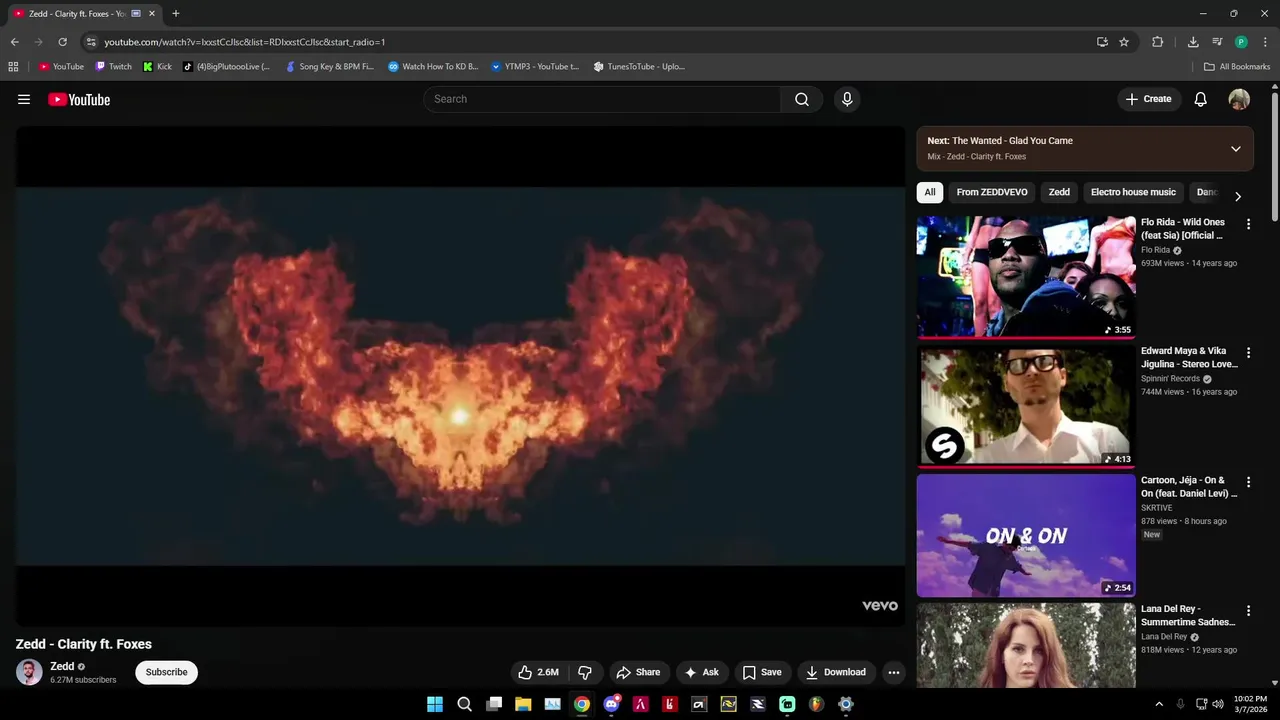
Task: Open Zedd channel avatar
Action: pos(29,672)
